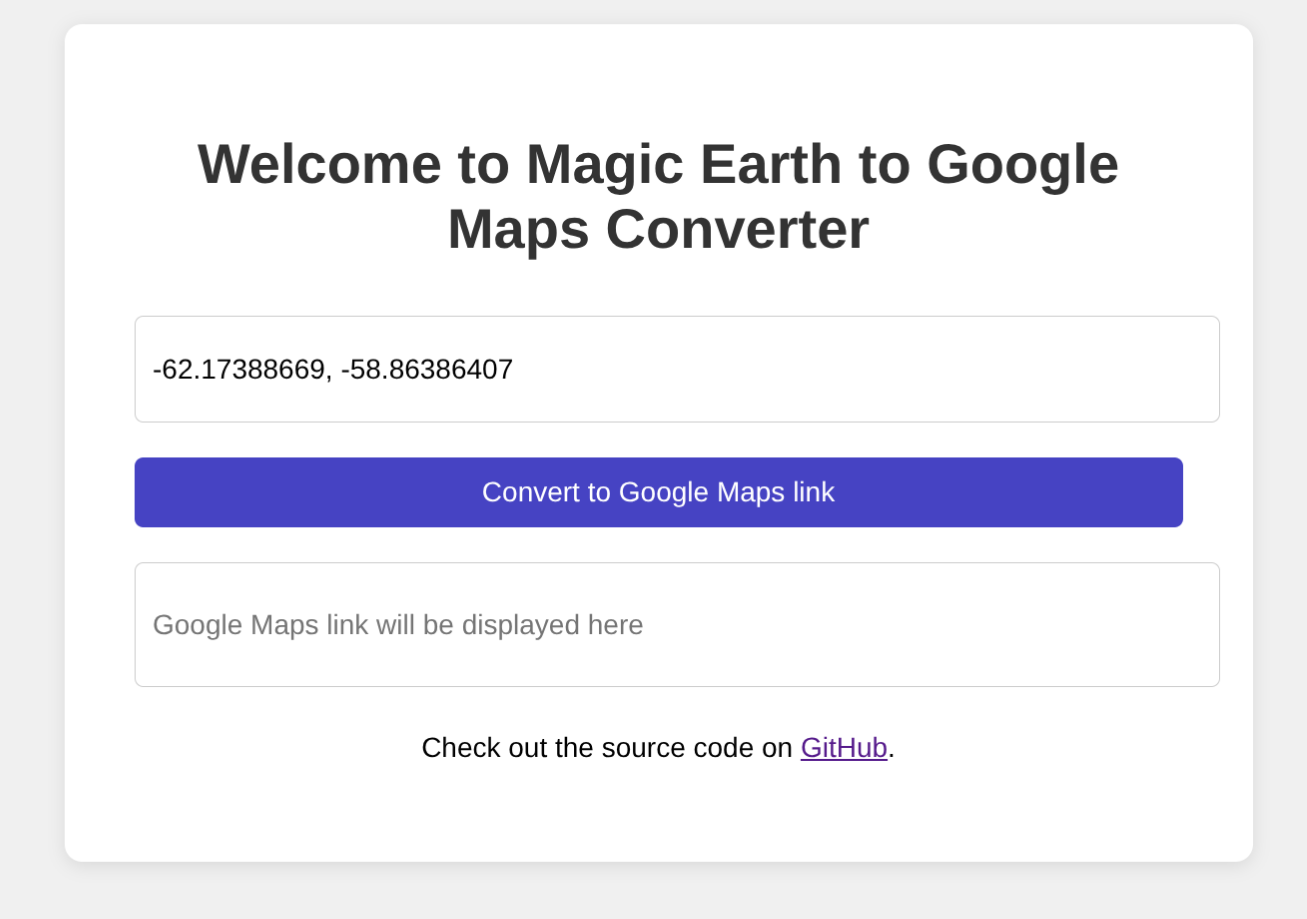Click the 'Google Maps link will be displayed' placeholder
This screenshot has height=919, width=1307.
pyautogui.click(x=397, y=625)
